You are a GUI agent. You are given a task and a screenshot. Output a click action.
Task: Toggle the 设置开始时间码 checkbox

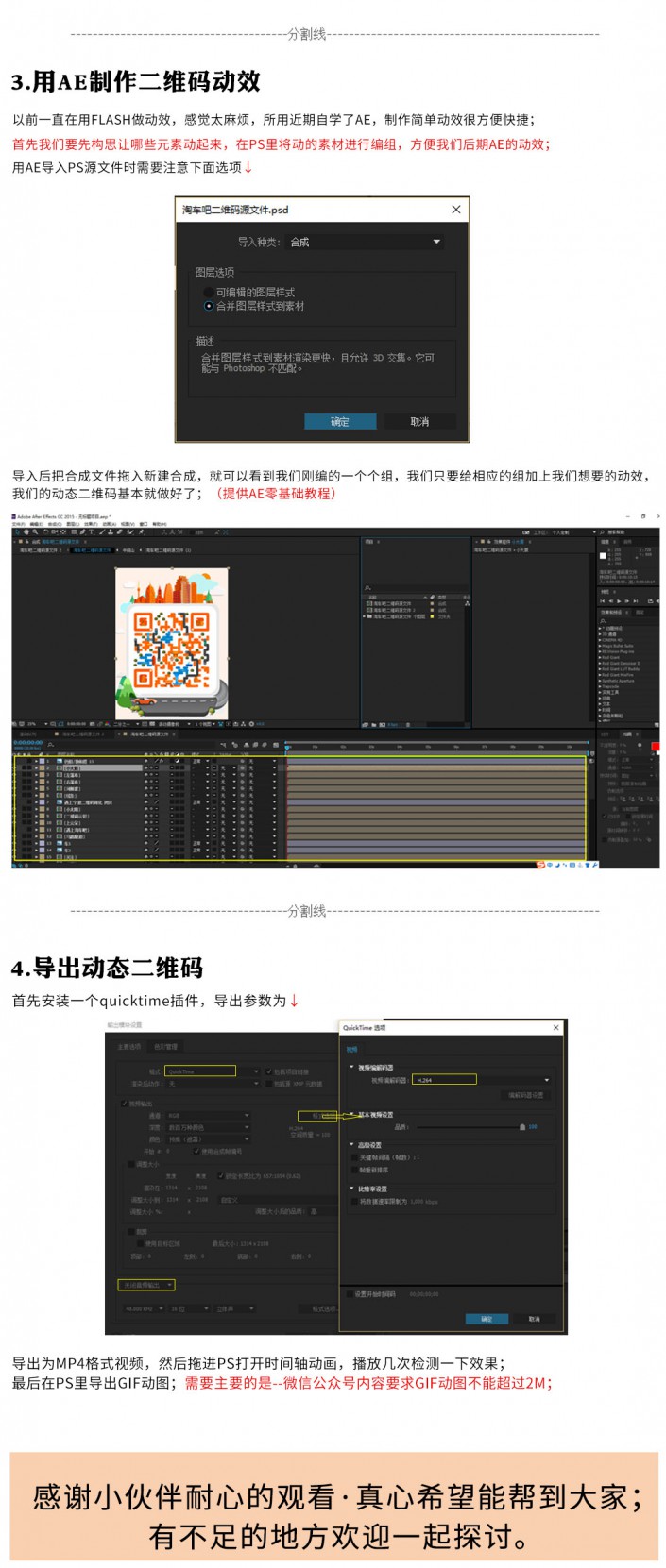(350, 1294)
